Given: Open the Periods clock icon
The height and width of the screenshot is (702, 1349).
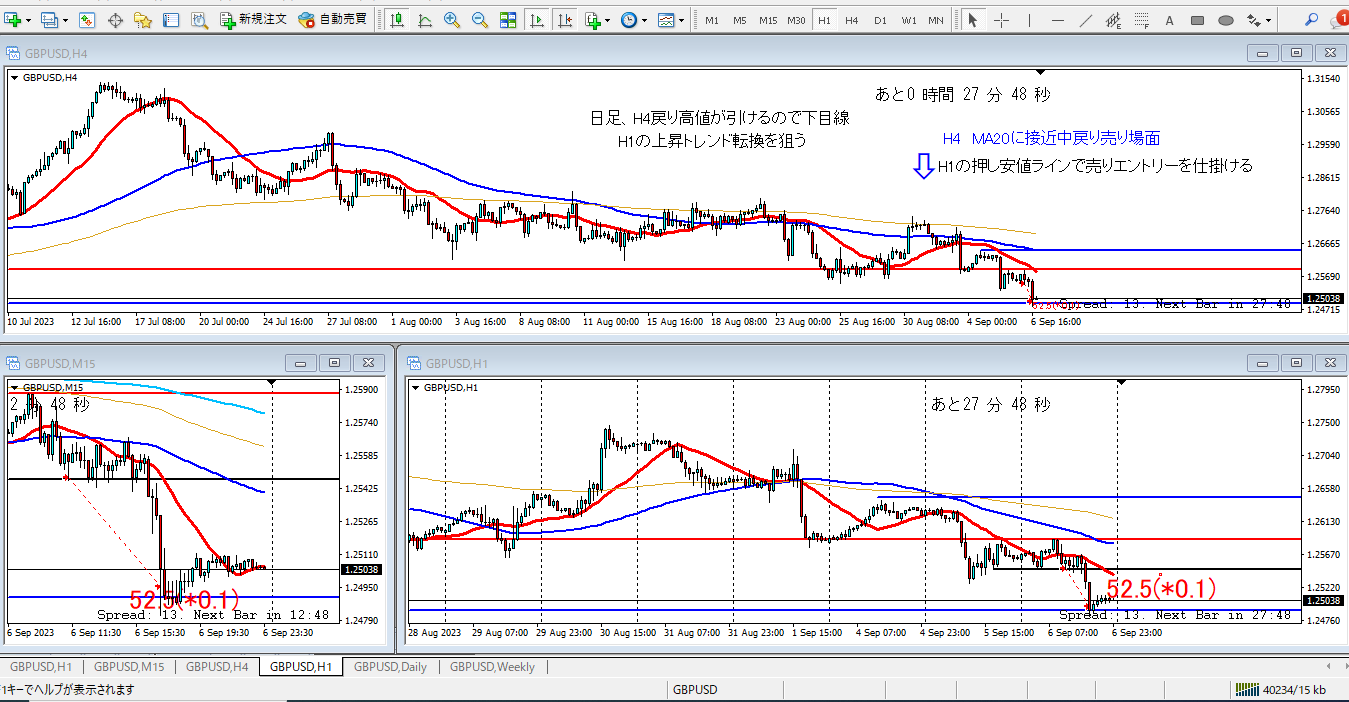Looking at the screenshot, I should [x=629, y=20].
